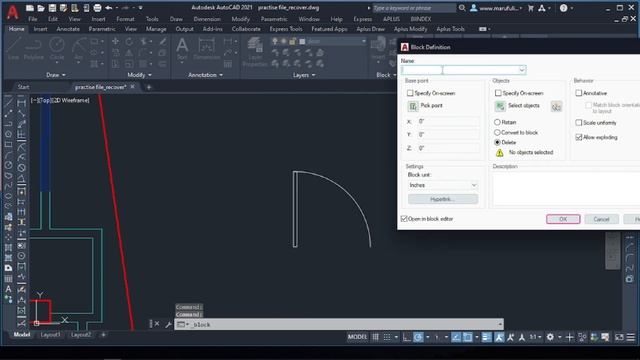Expand the Modify panel flyout
Viewport: 640px width, 360px height.
(140, 75)
